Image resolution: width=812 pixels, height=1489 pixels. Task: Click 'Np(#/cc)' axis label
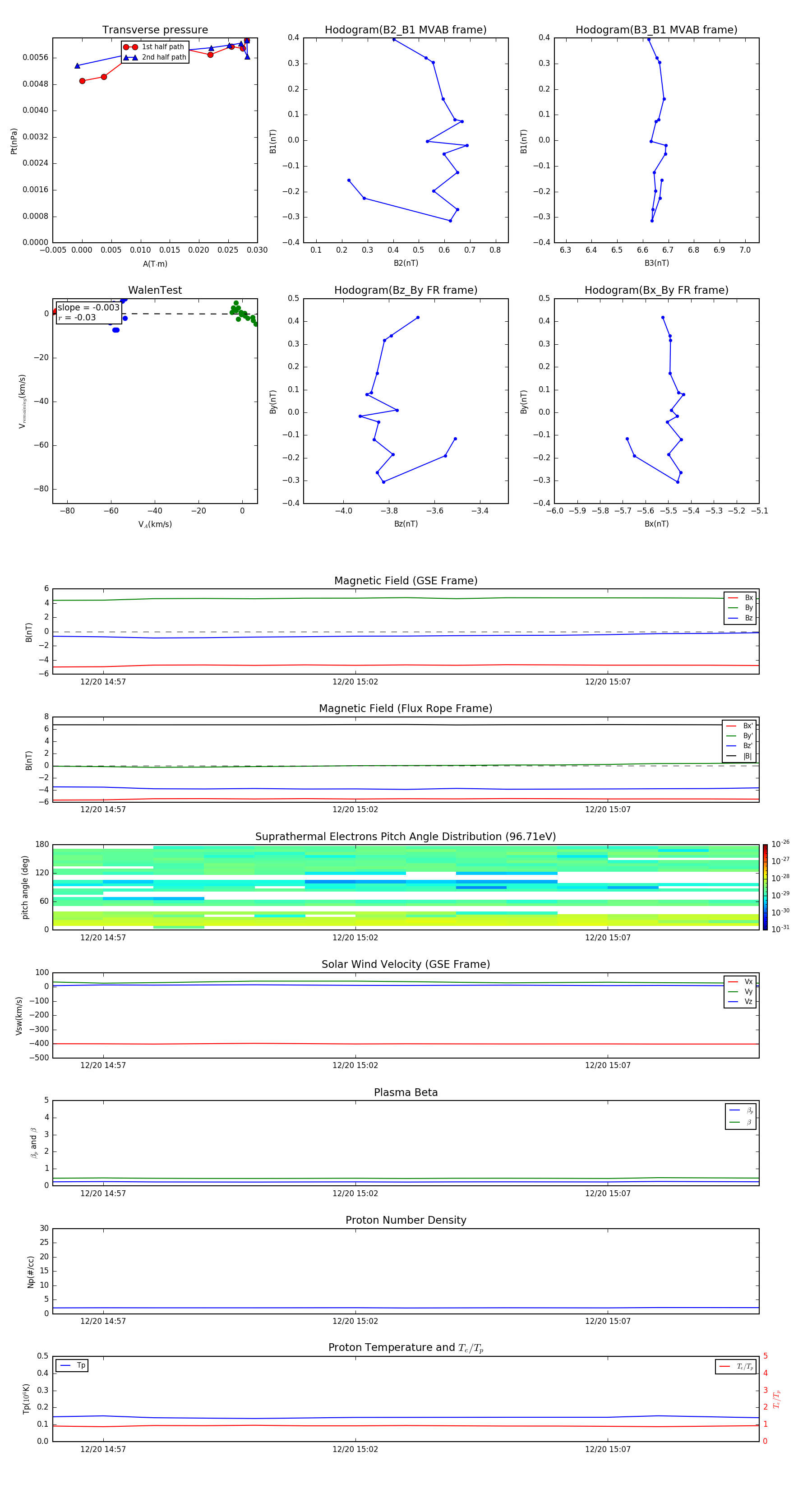click(x=31, y=1271)
